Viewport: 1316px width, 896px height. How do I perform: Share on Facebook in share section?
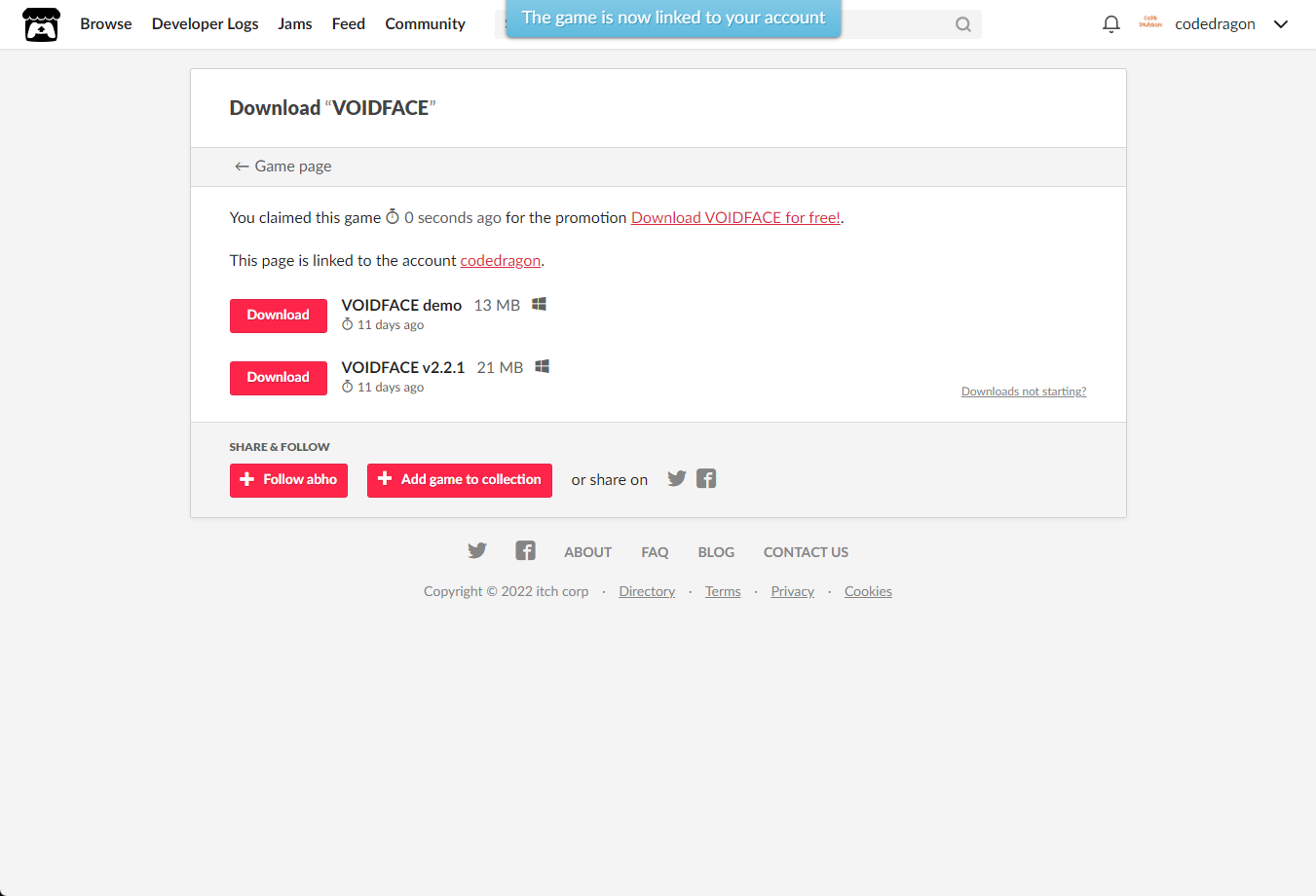pos(706,479)
